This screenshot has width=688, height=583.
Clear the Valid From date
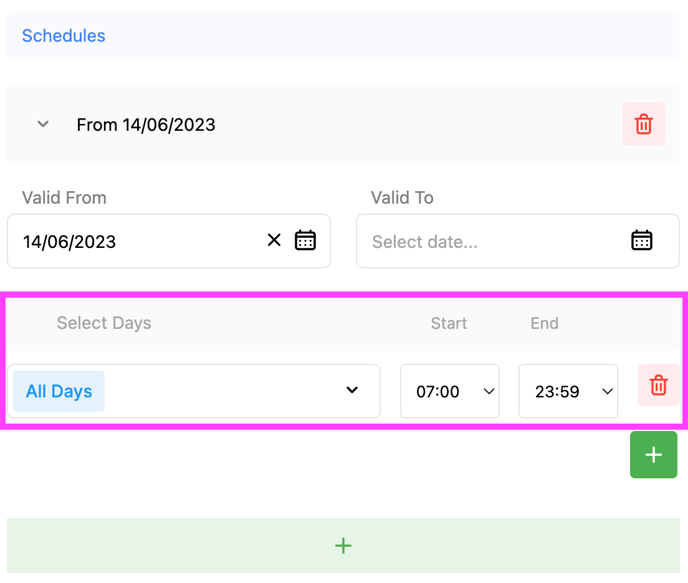tap(274, 240)
